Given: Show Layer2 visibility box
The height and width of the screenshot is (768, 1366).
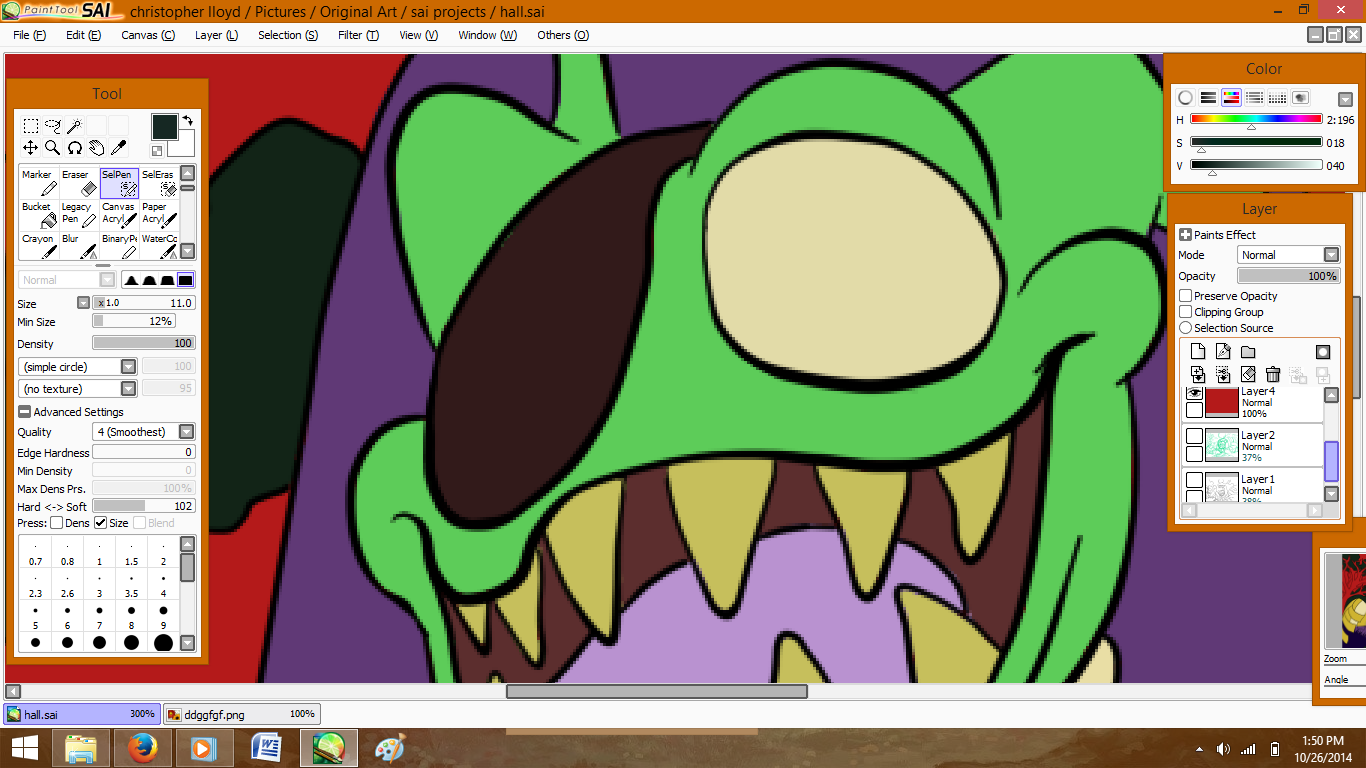Looking at the screenshot, I should (x=1194, y=437).
